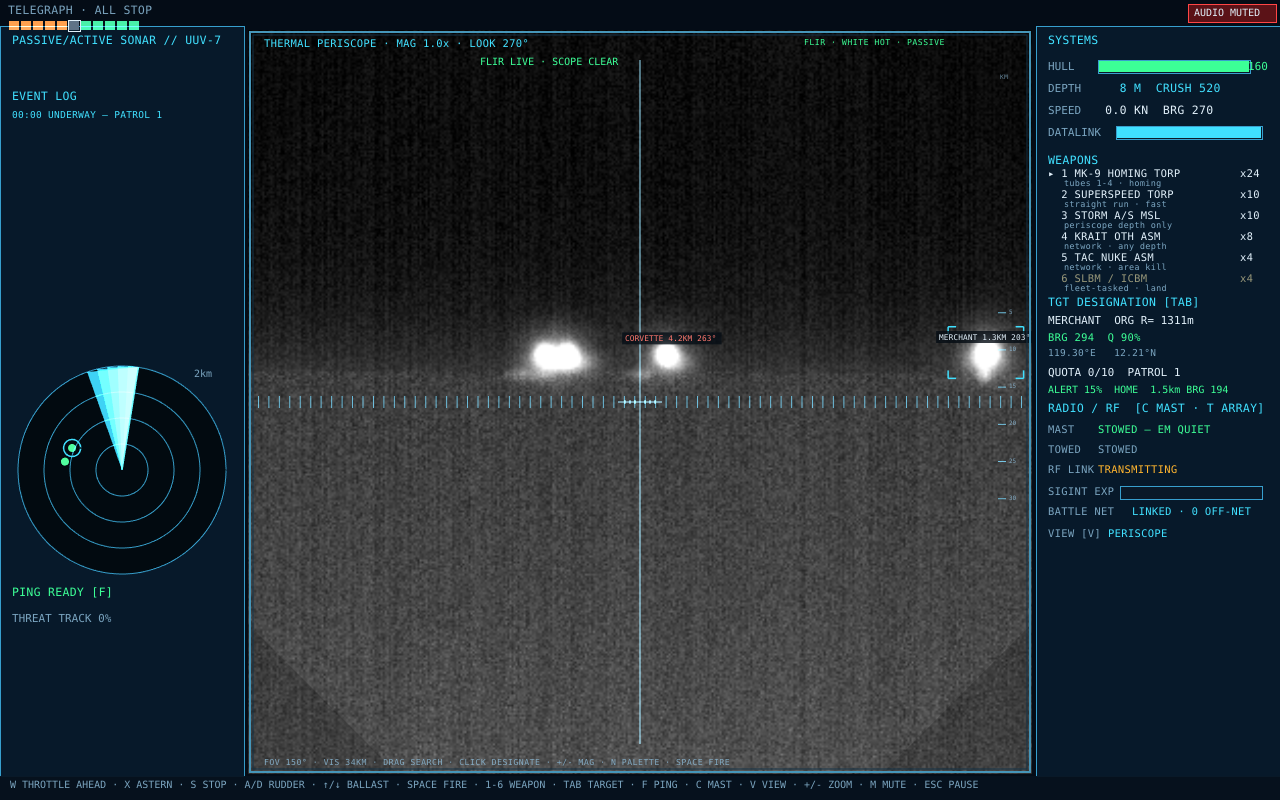The width and height of the screenshot is (1280, 800).
Task: Click the DATALINK strength bar
Action: click(x=1189, y=132)
